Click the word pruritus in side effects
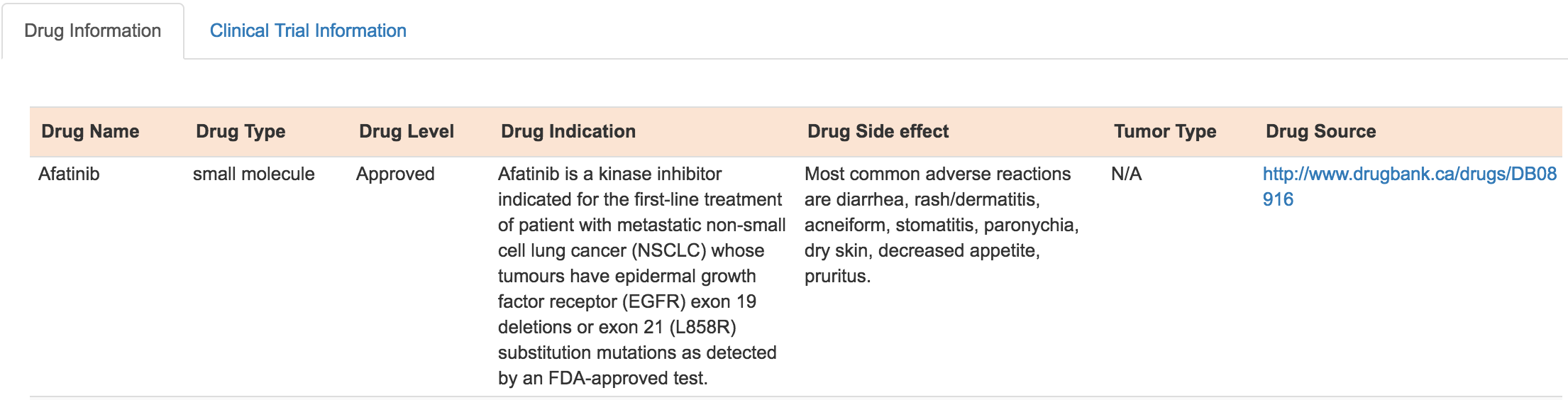Image resolution: width=1568 pixels, height=400 pixels. 837,277
